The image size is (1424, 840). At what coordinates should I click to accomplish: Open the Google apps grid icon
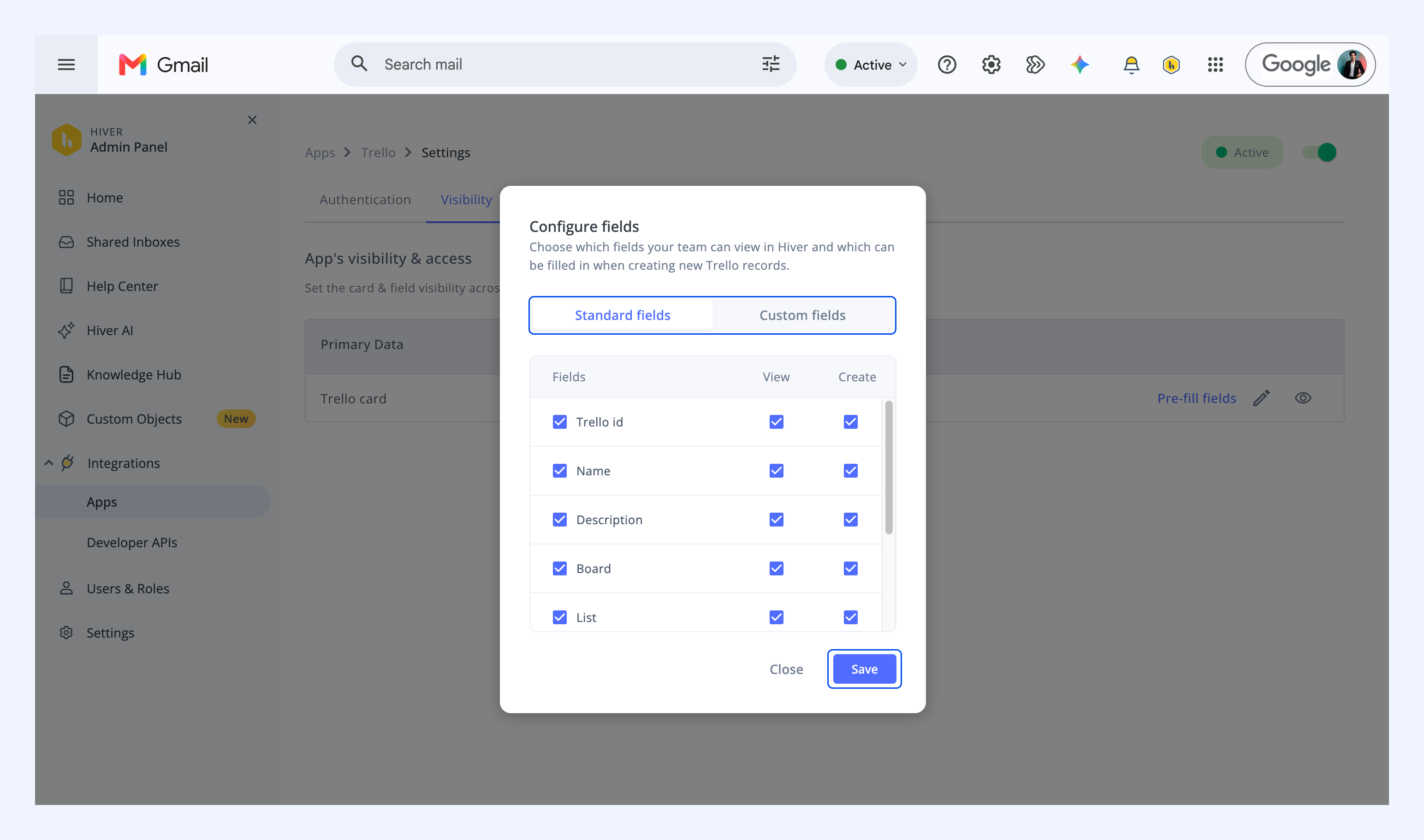click(x=1215, y=65)
